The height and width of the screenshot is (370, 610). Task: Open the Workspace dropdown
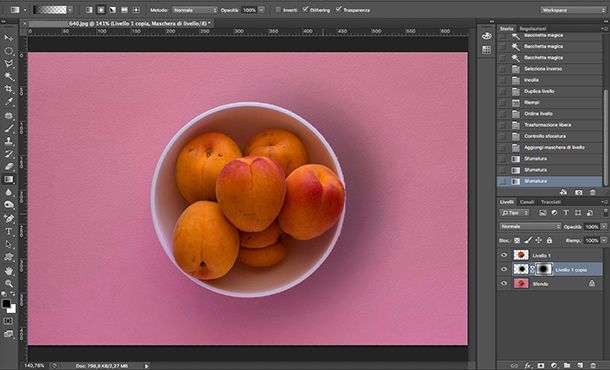click(573, 10)
